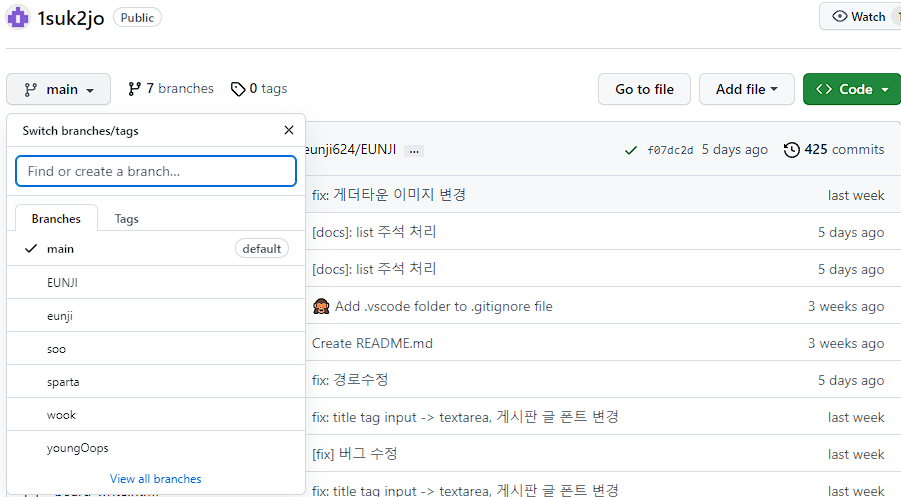Expand commit message via the ellipsis button
901x497 pixels.
[414, 151]
